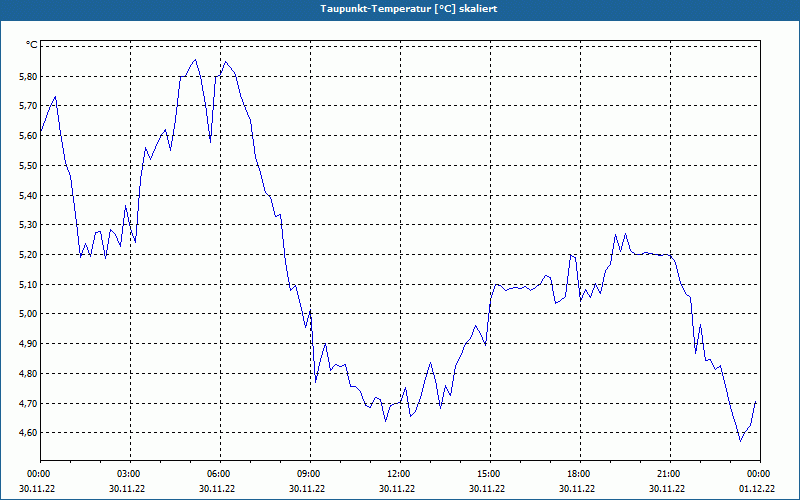Click the 5,60 y-axis label
The image size is (800, 500).
pyautogui.click(x=28, y=136)
